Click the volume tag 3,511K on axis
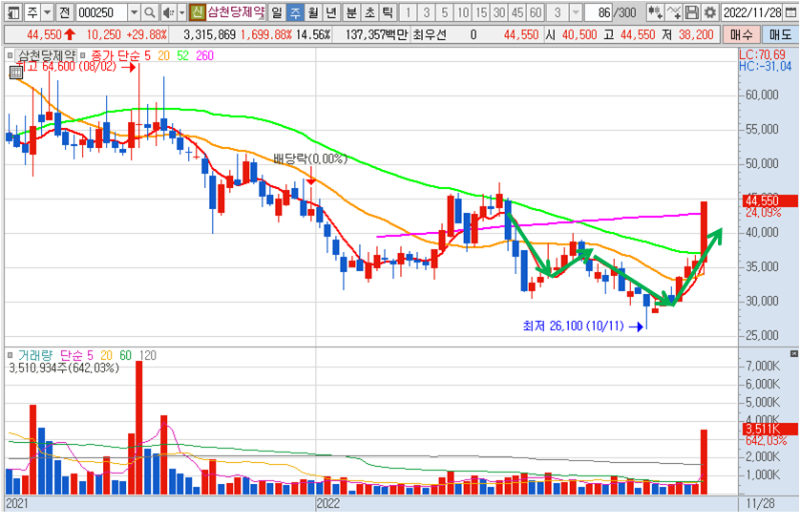The width and height of the screenshot is (800, 512). [768, 429]
